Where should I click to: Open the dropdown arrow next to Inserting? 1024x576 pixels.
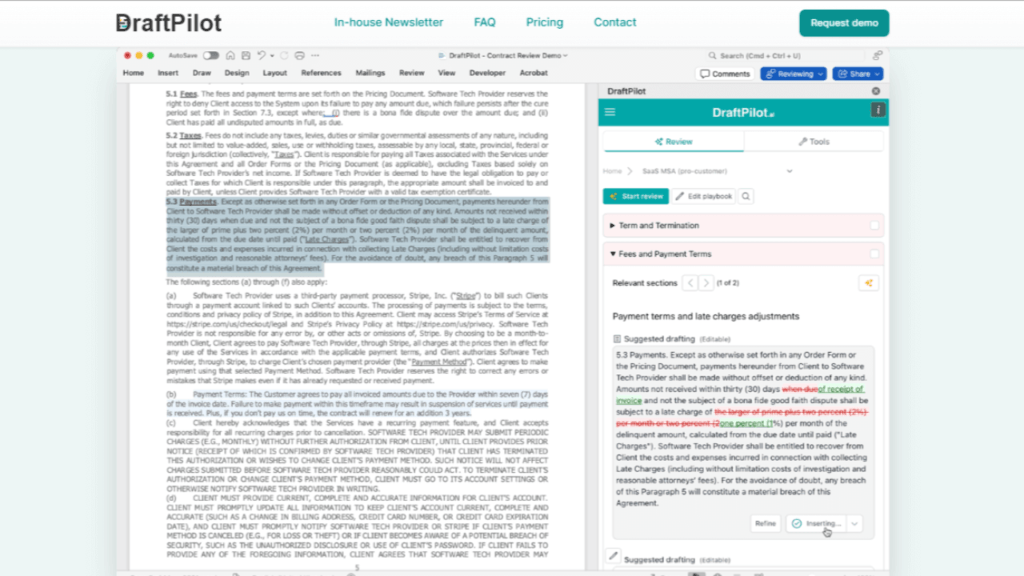point(855,524)
